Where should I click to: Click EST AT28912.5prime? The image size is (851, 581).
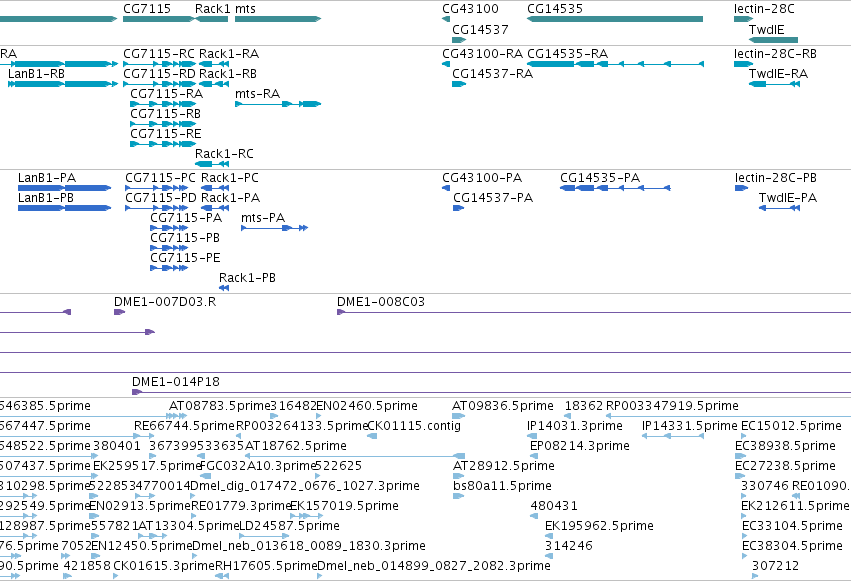click(x=504, y=466)
